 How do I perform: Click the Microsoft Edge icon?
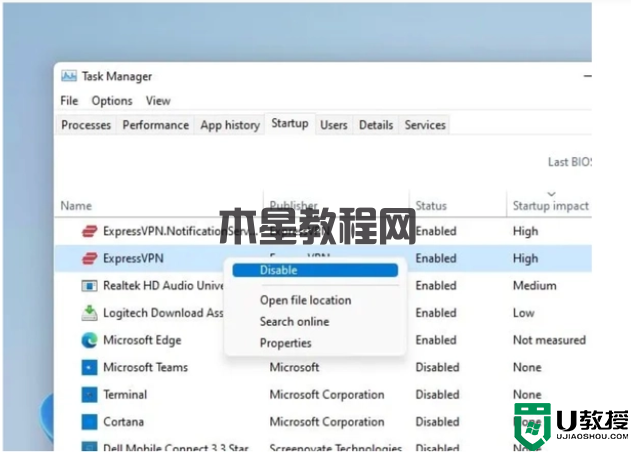(x=89, y=340)
